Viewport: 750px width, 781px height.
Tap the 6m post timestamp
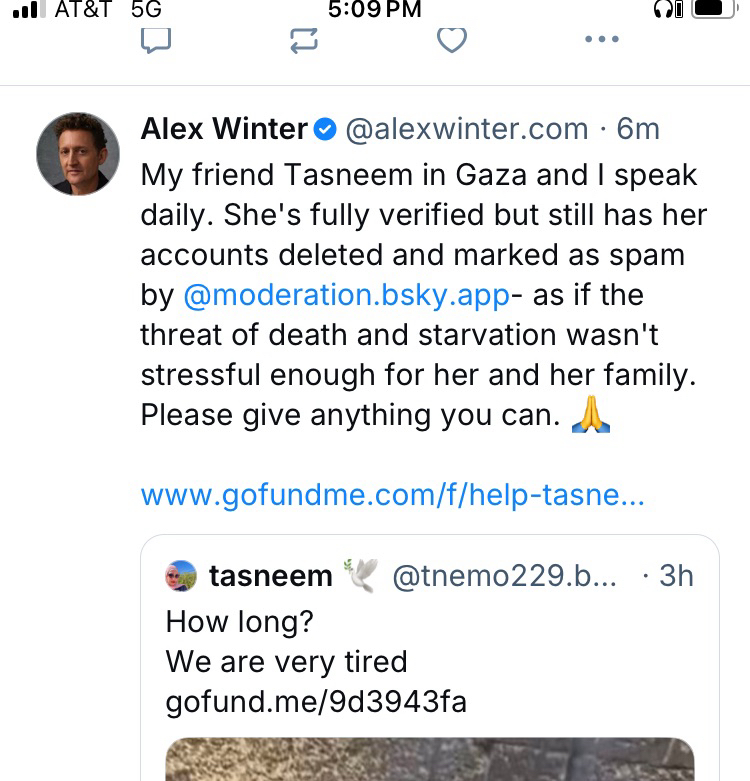tap(638, 129)
